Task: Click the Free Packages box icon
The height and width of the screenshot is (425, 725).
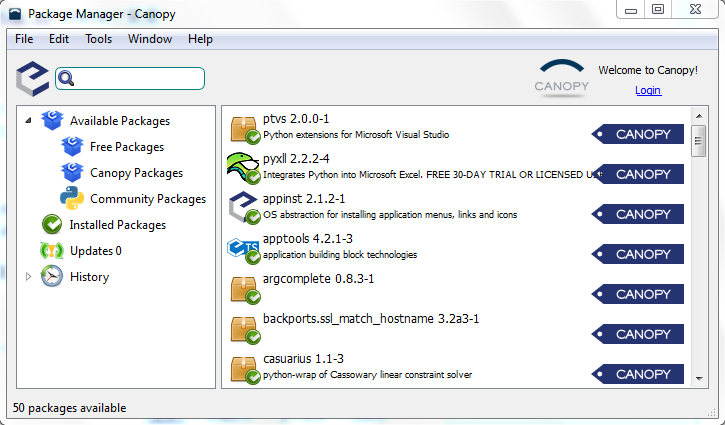Action: point(73,147)
